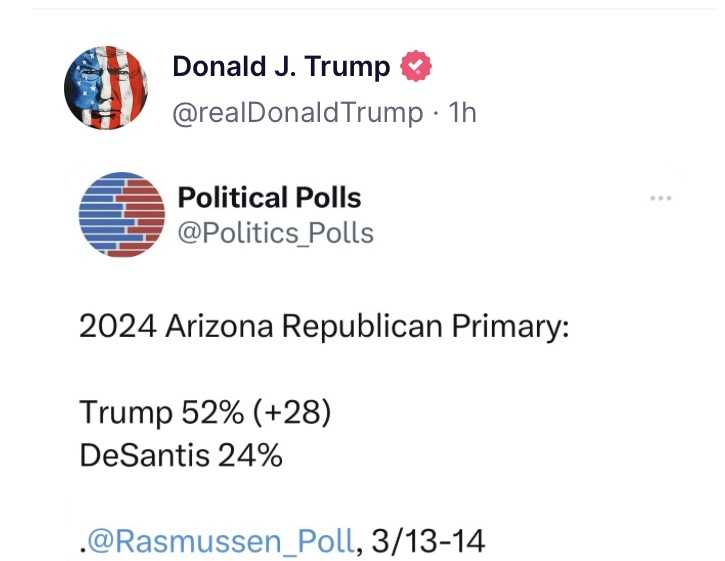Open the @realDonaldTrump handle
This screenshot has height=561, width=725.
(298, 113)
